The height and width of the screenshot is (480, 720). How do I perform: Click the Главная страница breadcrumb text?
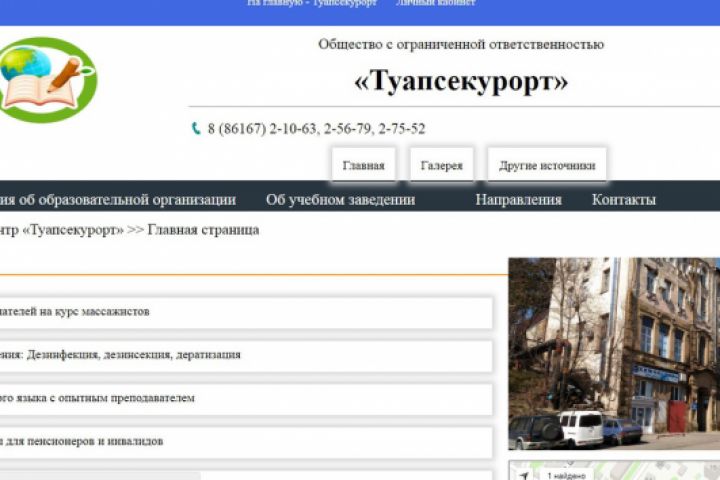coord(203,230)
